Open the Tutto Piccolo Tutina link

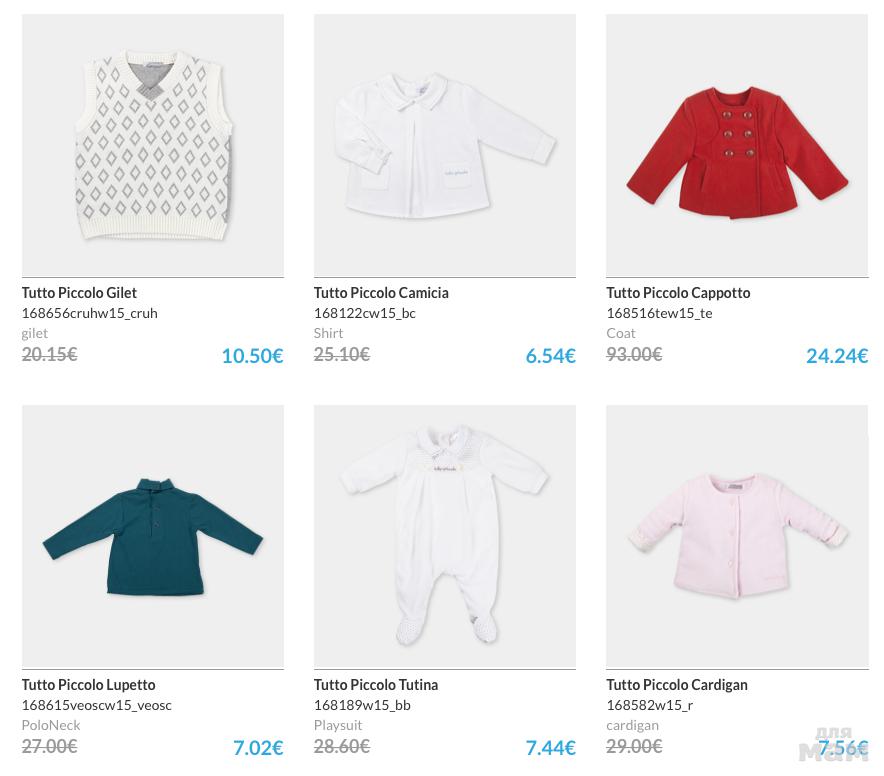[x=376, y=685]
